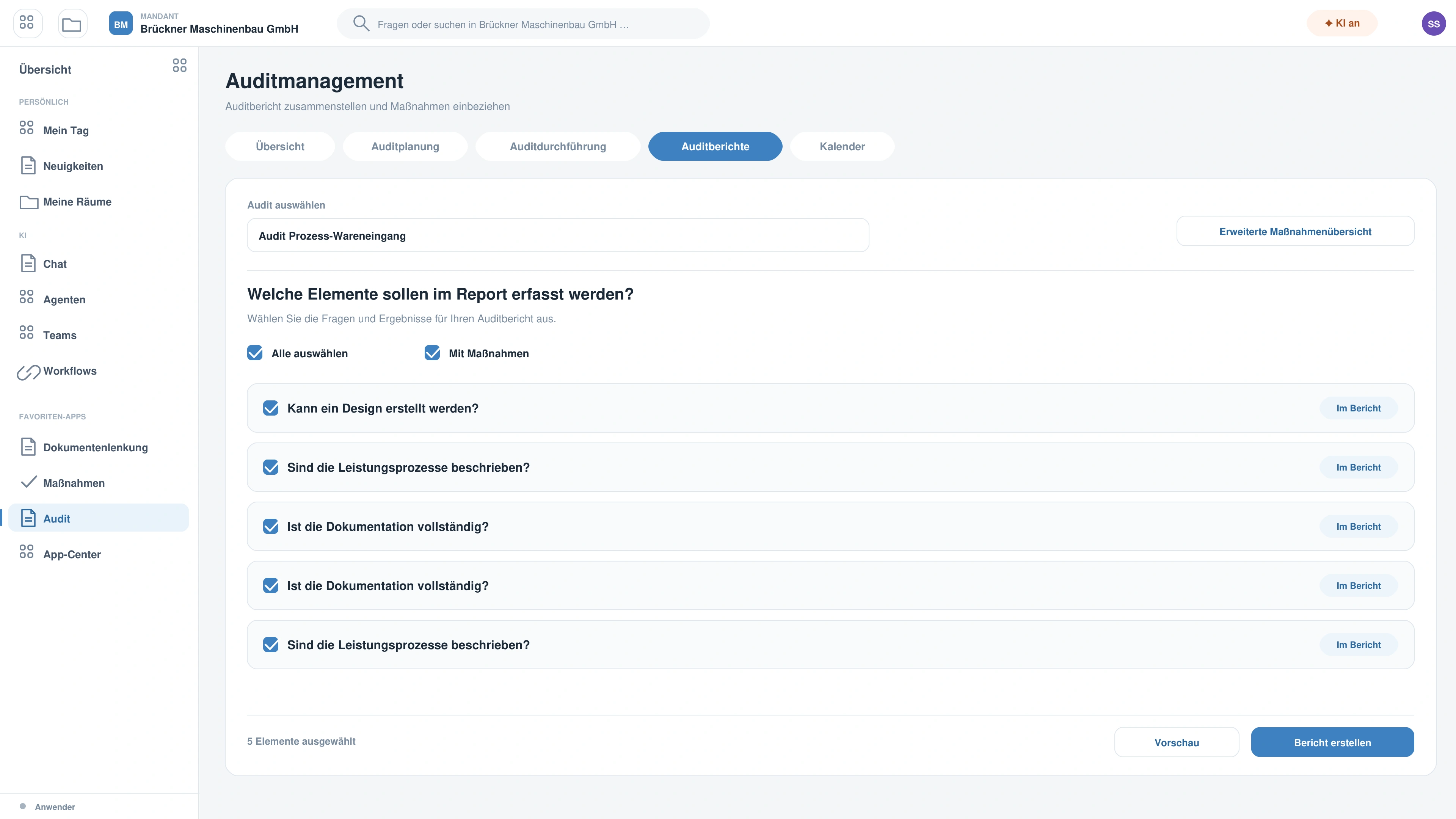This screenshot has width=1456, height=819.
Task: Uncheck the Alle auswählen checkbox
Action: tap(255, 353)
